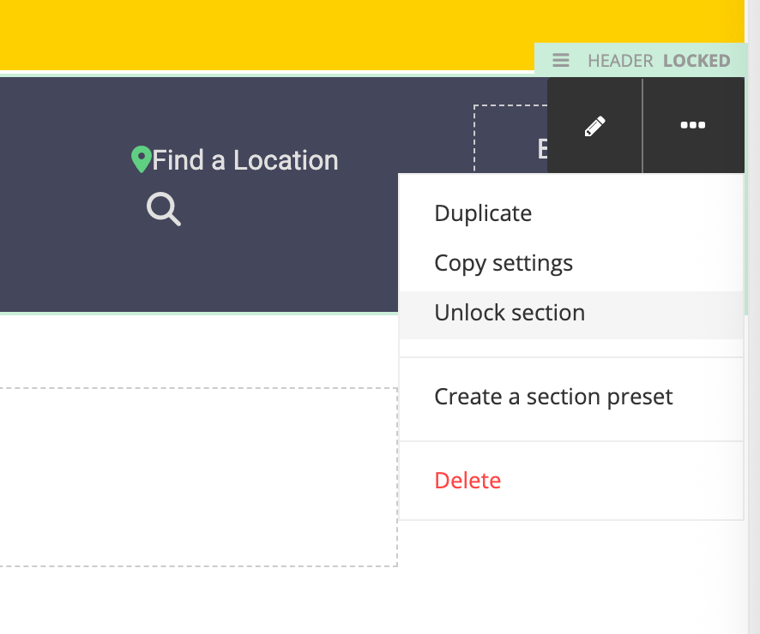The height and width of the screenshot is (634, 760).
Task: Open the three-dot more options menu
Action: click(x=693, y=126)
